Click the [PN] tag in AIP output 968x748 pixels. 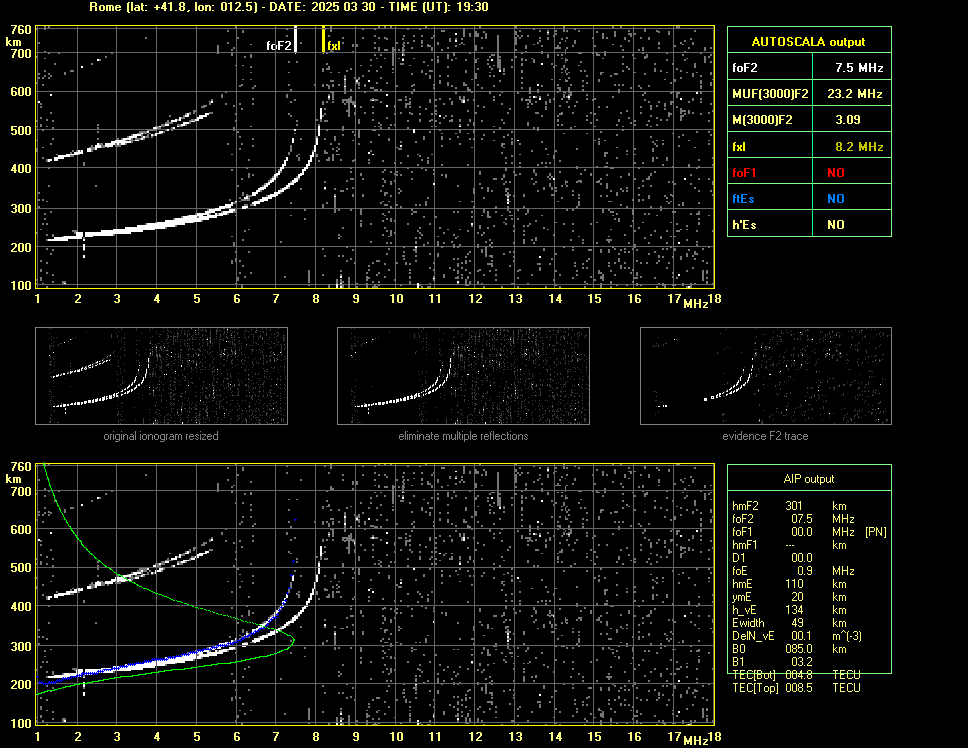click(x=875, y=532)
